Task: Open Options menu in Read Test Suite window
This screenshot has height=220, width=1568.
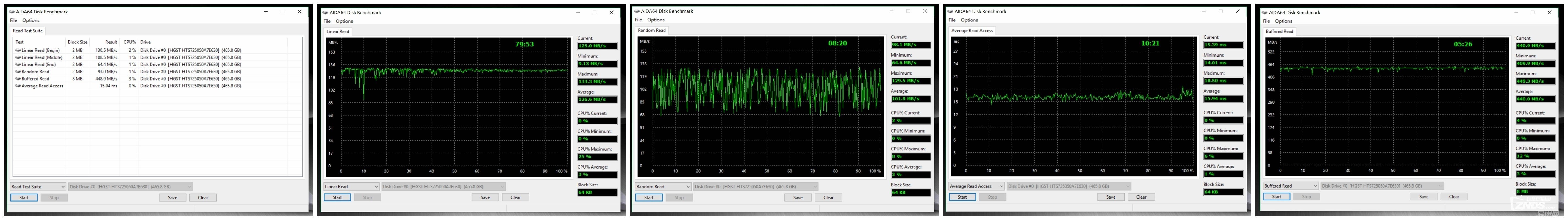Action: [x=31, y=20]
